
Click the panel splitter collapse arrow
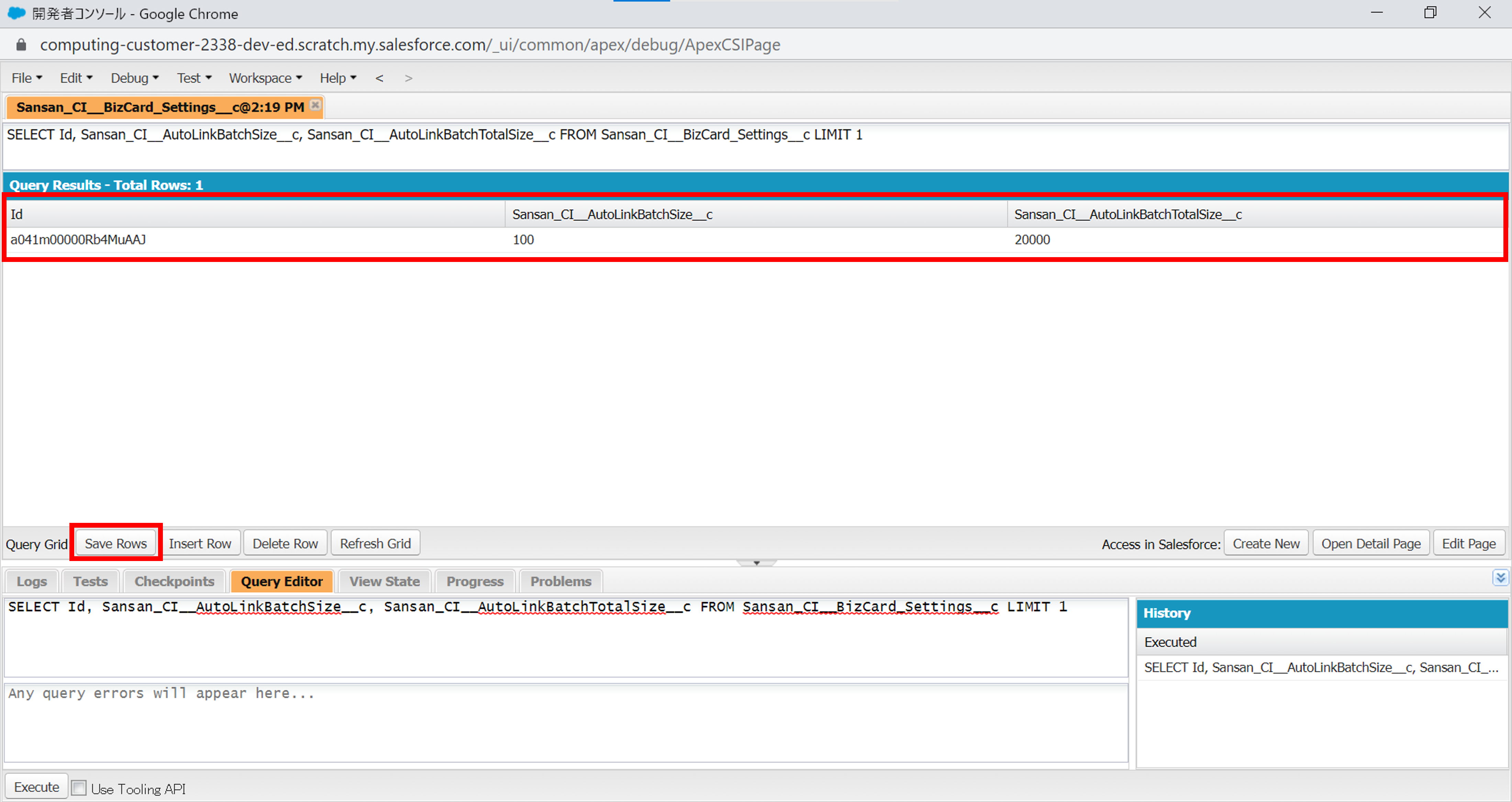click(757, 563)
